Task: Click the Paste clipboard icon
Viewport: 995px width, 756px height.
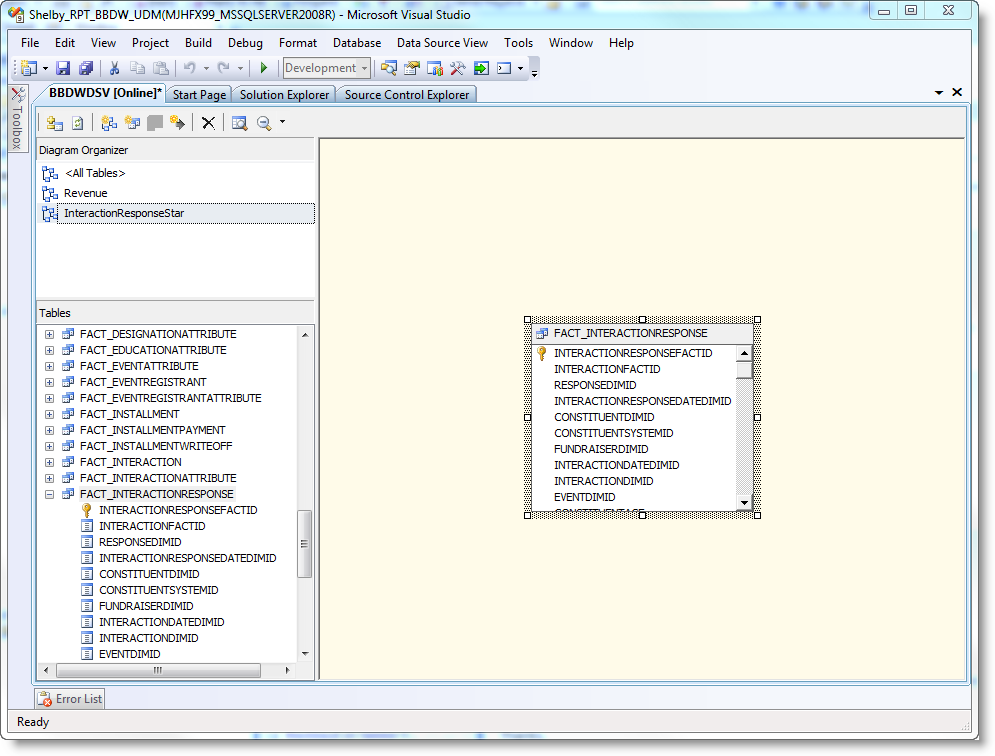Action: coord(161,68)
